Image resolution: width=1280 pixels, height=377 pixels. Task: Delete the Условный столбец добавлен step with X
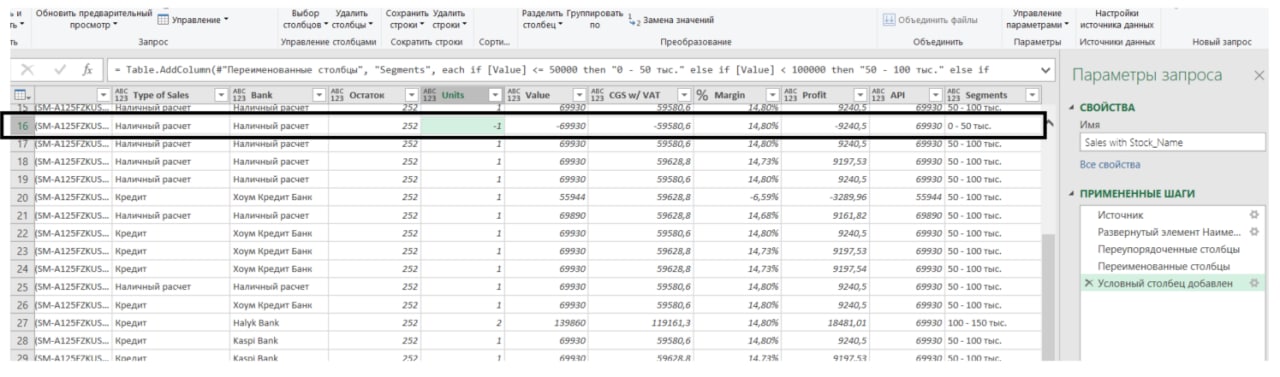[1089, 284]
